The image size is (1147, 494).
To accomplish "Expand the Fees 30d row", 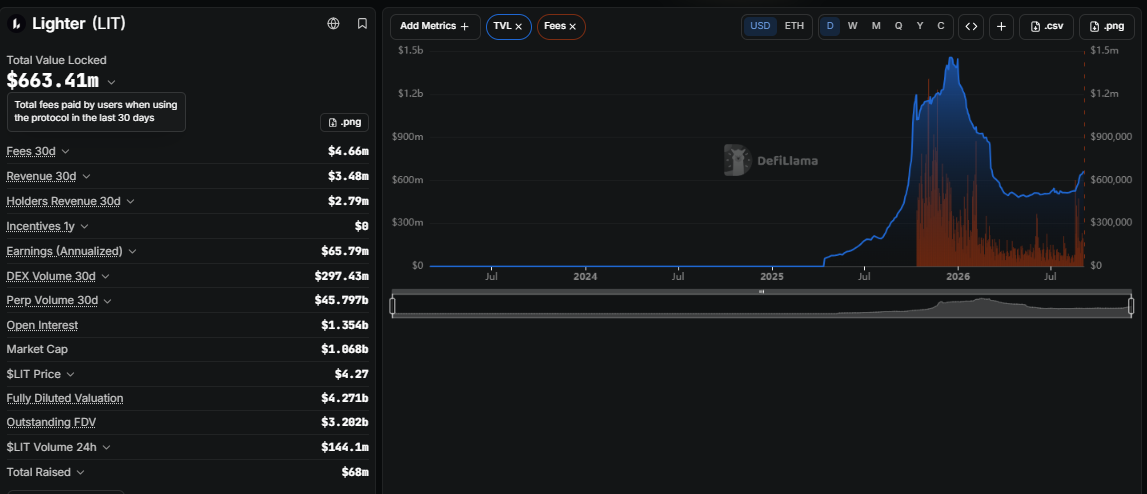I will point(65,151).
